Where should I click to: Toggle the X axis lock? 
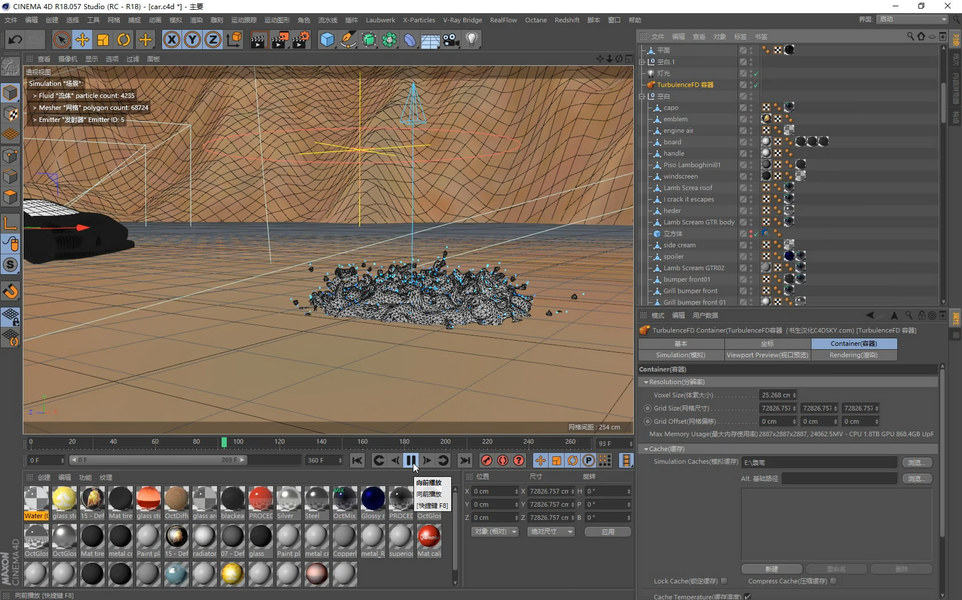click(x=172, y=40)
